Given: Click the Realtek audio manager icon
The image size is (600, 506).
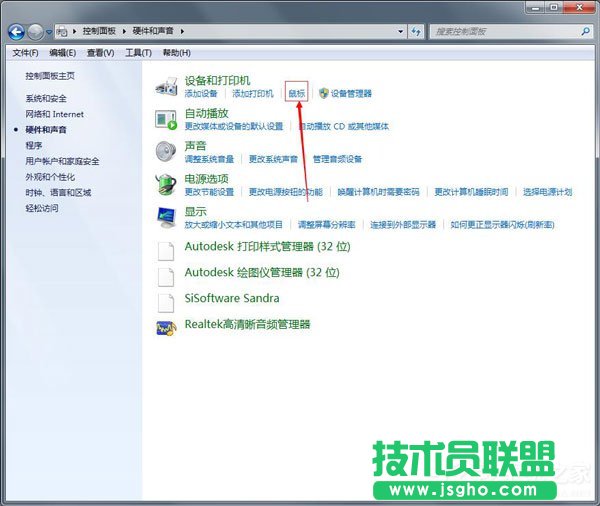Looking at the screenshot, I should coord(166,328).
